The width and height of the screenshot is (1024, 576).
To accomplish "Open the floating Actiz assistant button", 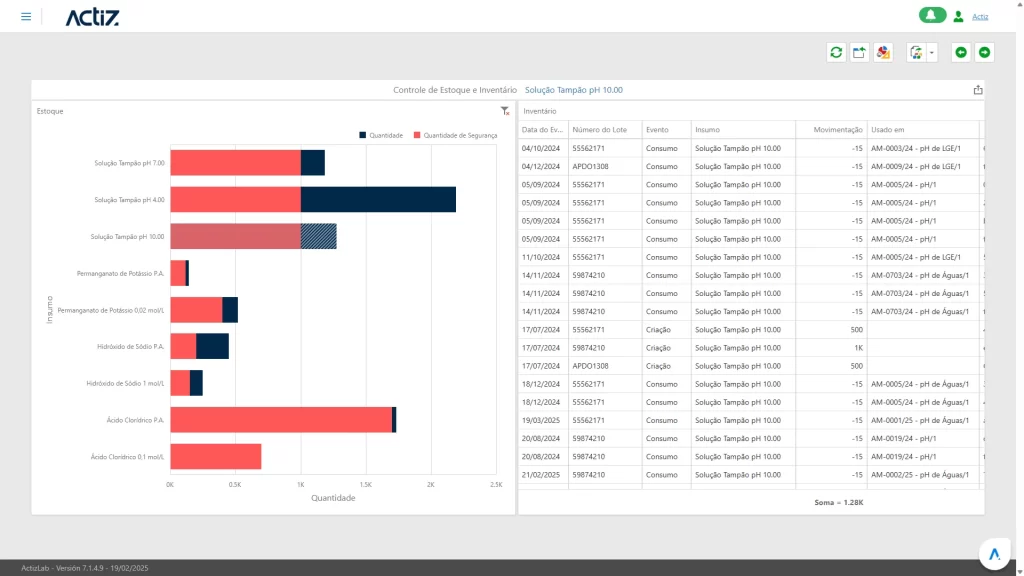I will coord(994,553).
